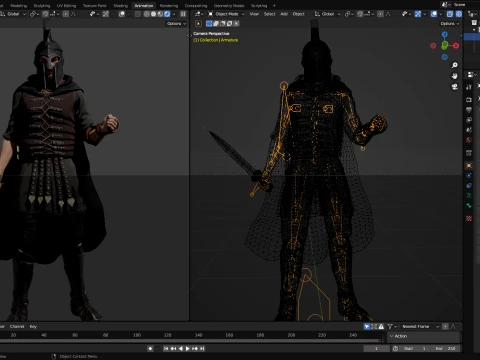Screen dimensions: 480x360
Task: Jump to next keyframe
Action: click(195, 348)
